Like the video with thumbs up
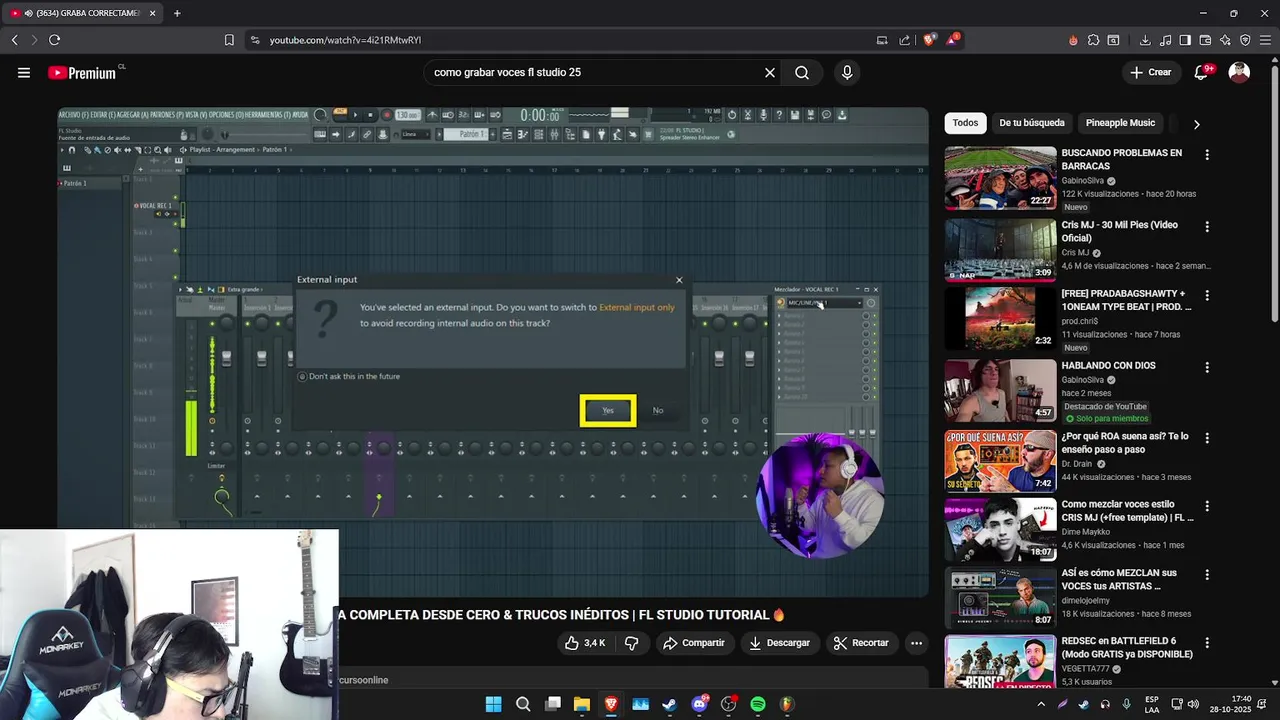 (584, 643)
